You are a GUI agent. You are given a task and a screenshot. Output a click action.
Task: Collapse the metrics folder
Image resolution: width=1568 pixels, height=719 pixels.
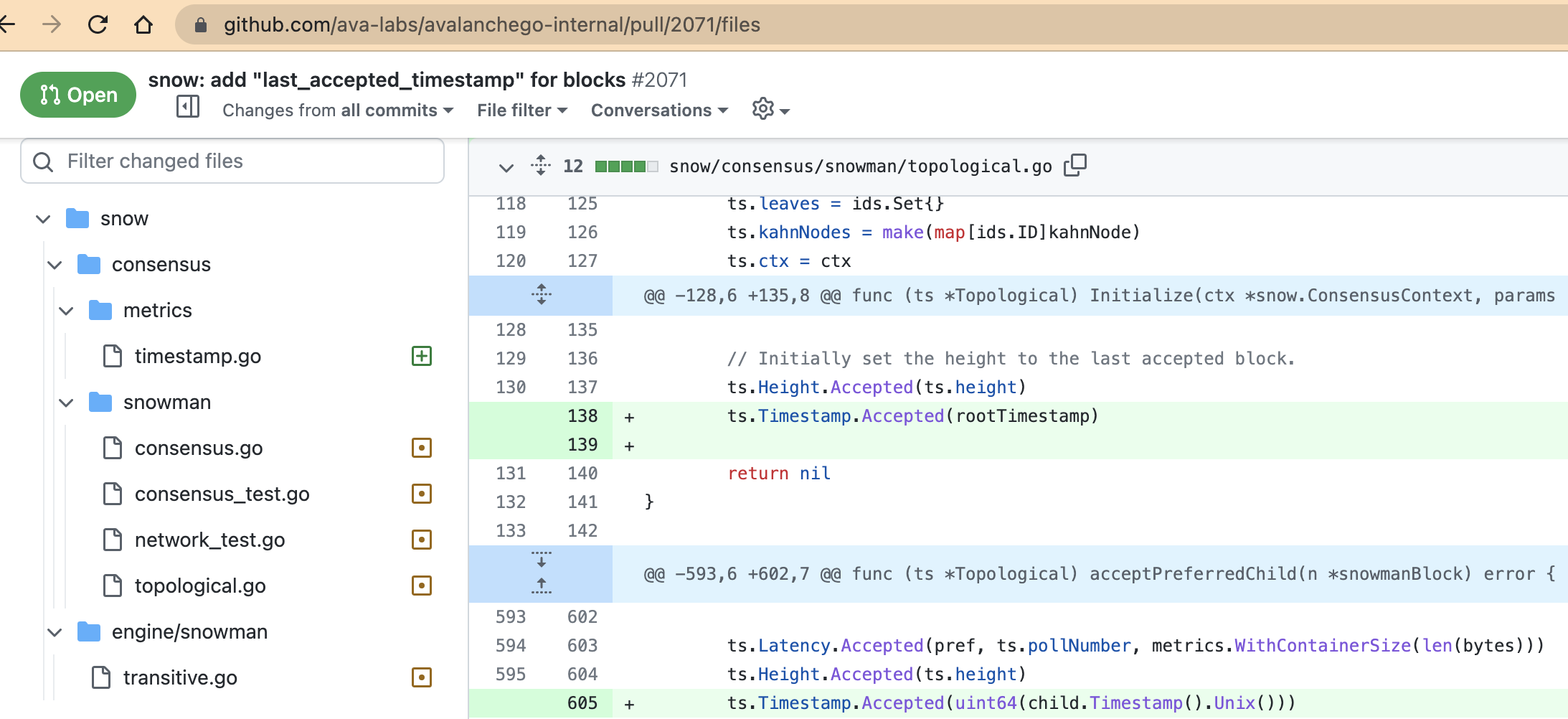[x=66, y=311]
